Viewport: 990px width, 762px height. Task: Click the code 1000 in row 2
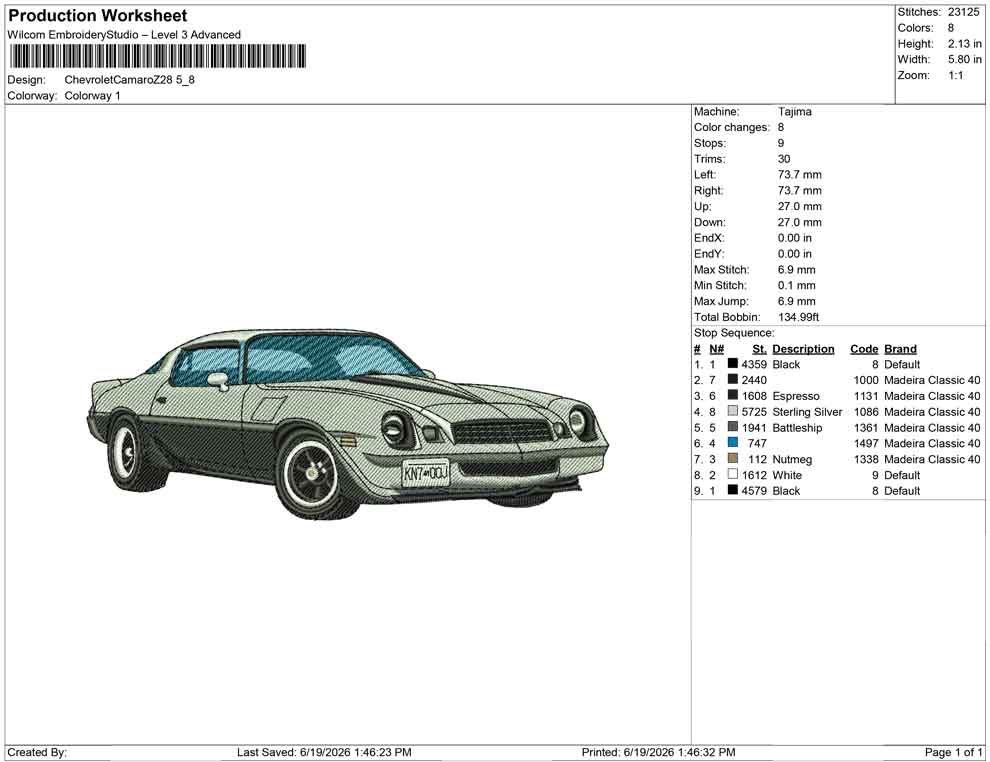tap(866, 380)
